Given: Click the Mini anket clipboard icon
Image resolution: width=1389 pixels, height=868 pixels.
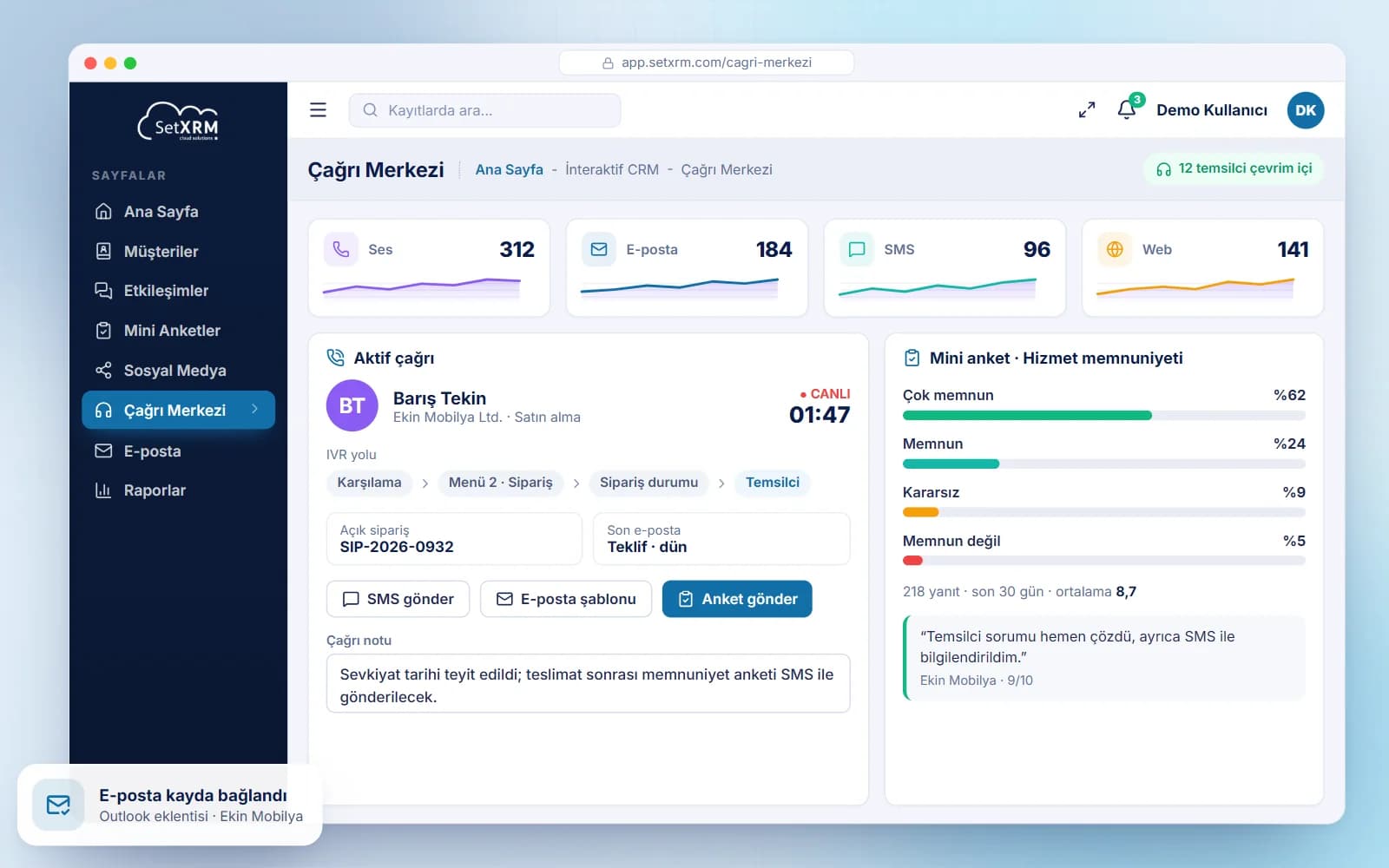Looking at the screenshot, I should [x=912, y=358].
